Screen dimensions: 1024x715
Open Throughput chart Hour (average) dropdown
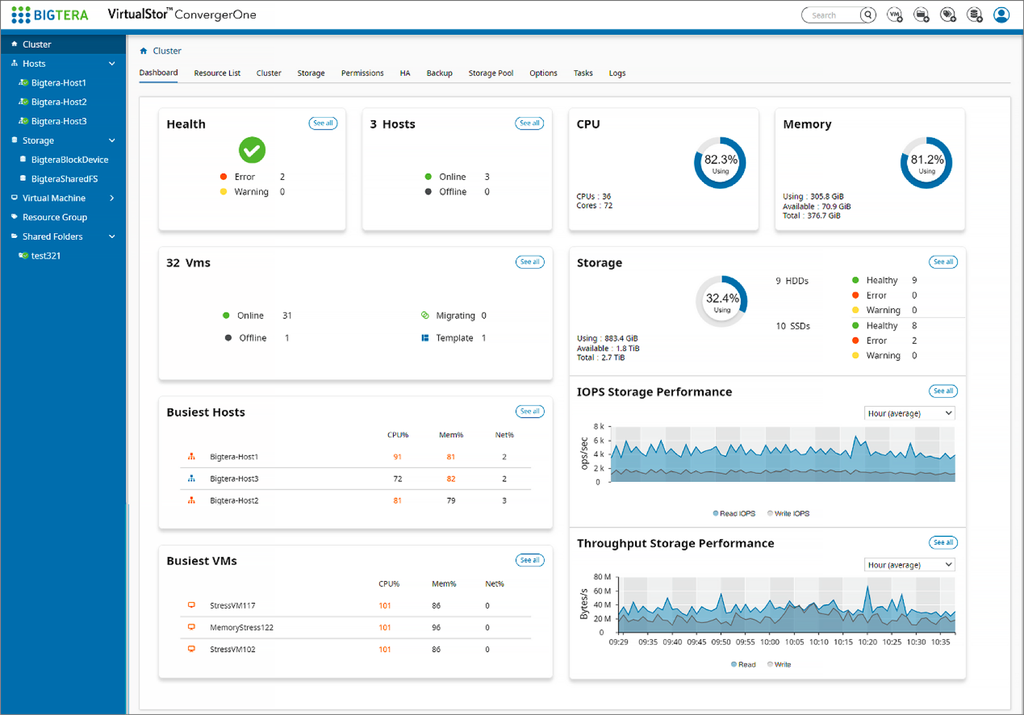coord(910,565)
